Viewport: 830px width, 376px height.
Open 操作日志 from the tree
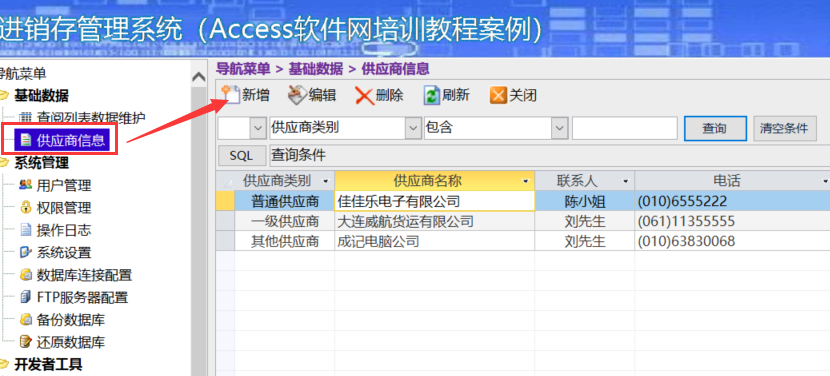coord(64,230)
